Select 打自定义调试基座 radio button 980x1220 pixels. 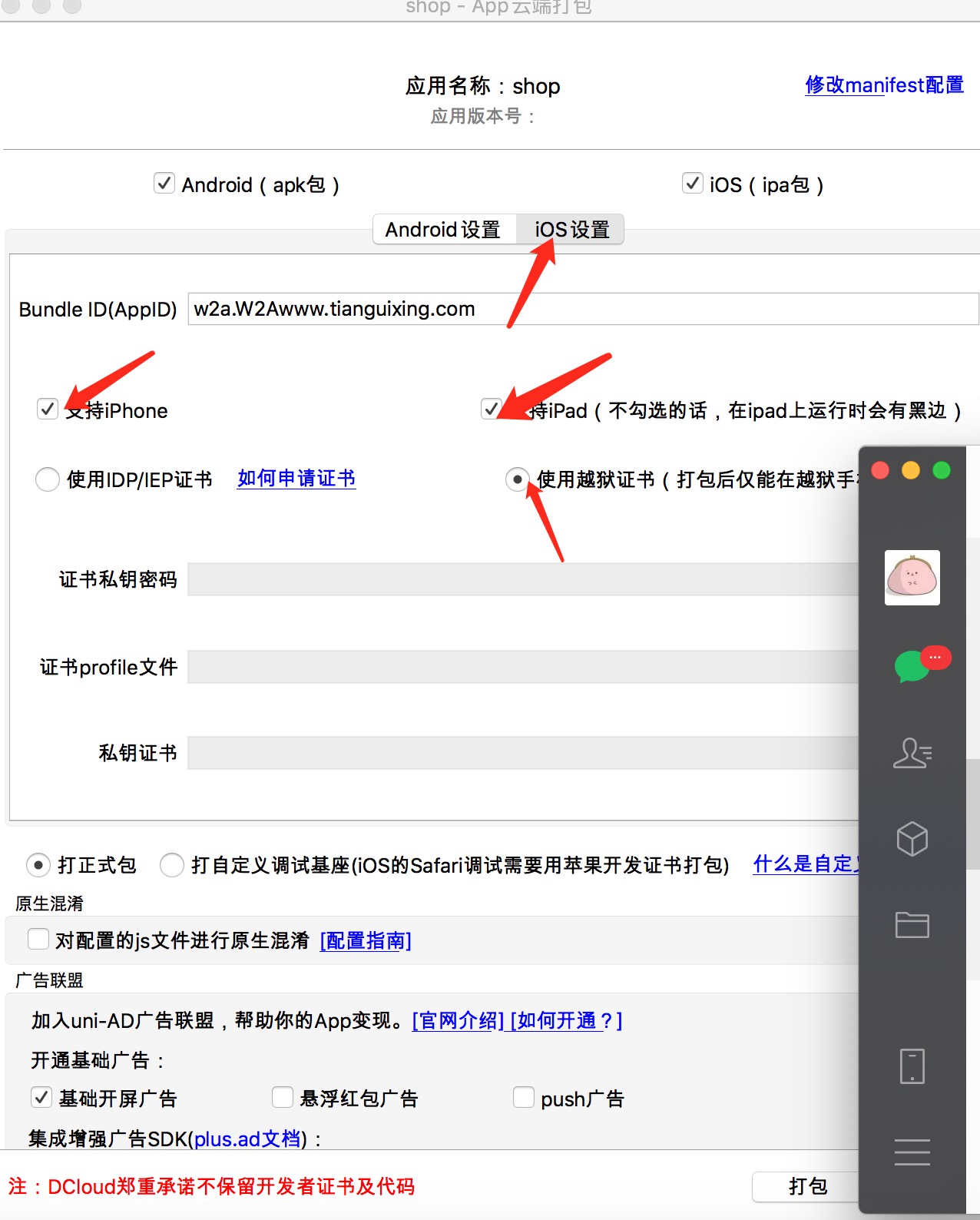[172, 865]
